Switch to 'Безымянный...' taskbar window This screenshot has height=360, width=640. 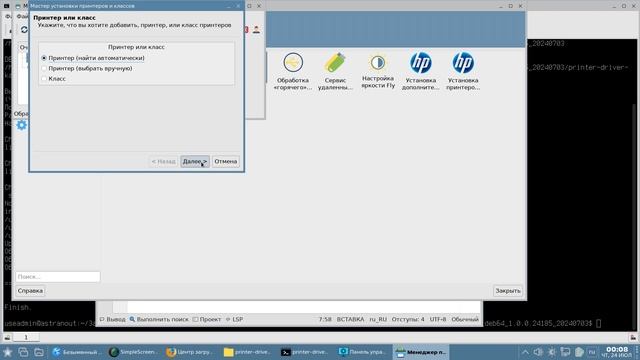(x=77, y=352)
